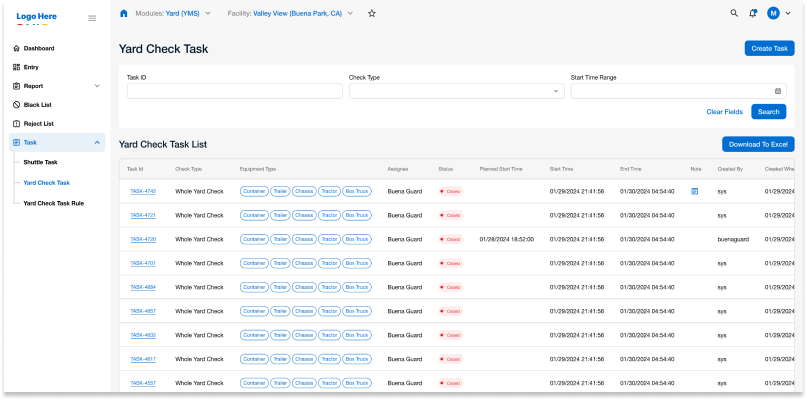Open the TASK-4720 link

click(143, 239)
